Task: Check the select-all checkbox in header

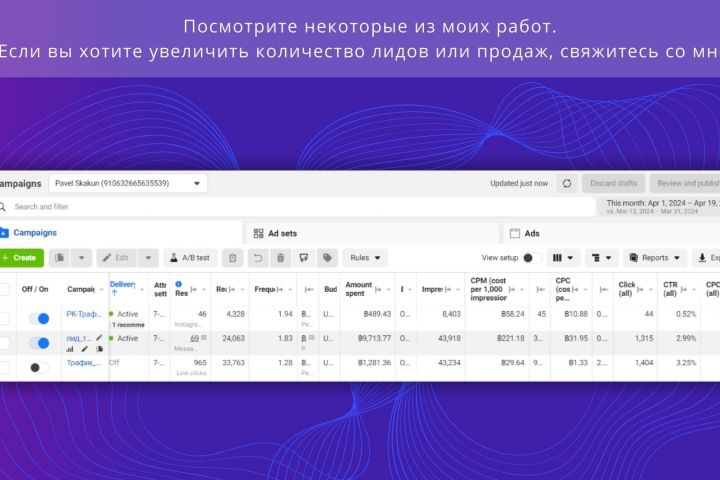Action: 4,289
